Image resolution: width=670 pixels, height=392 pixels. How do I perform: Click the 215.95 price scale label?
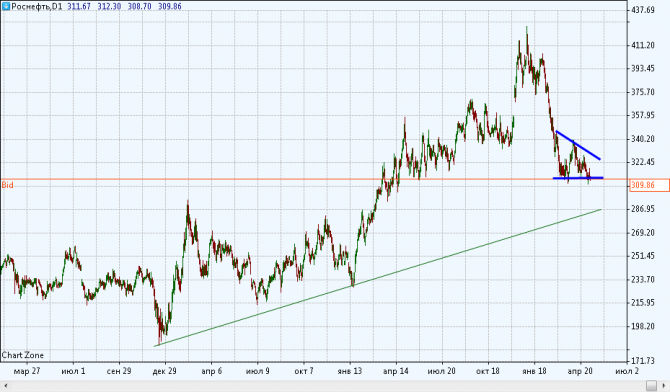click(x=643, y=303)
